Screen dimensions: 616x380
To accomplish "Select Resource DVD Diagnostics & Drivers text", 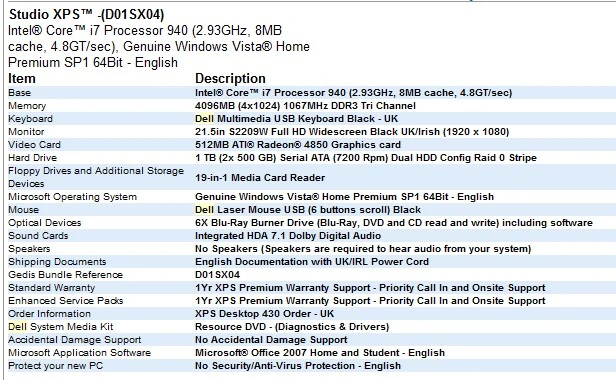I will (292, 327).
